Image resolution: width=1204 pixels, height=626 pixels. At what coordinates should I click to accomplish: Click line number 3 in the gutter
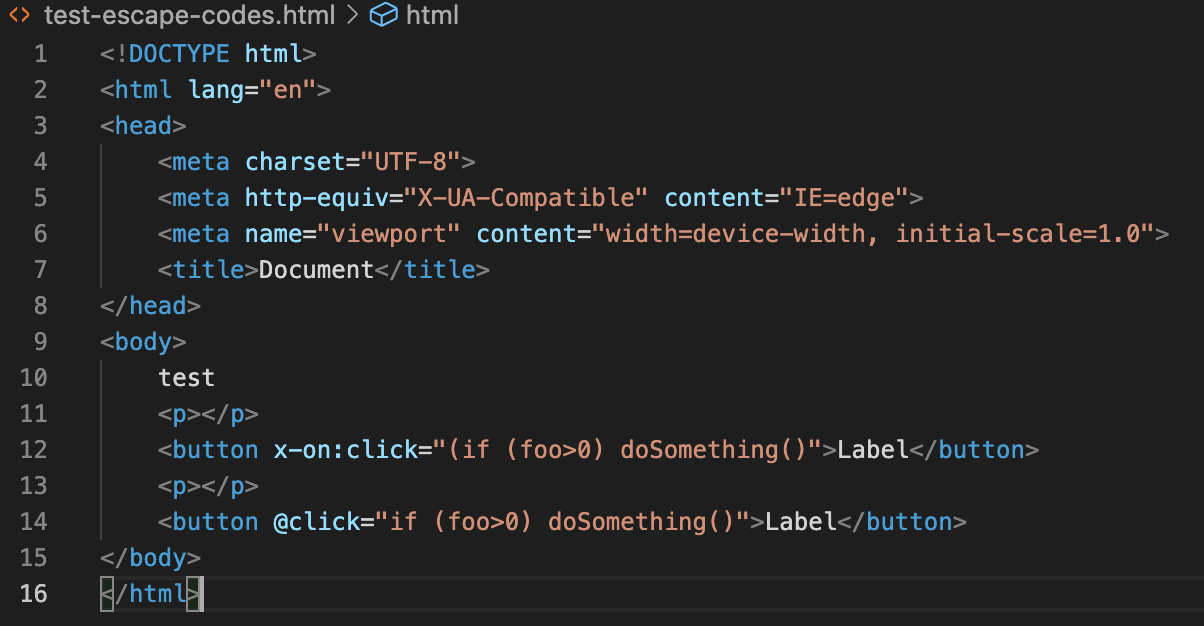click(x=40, y=126)
